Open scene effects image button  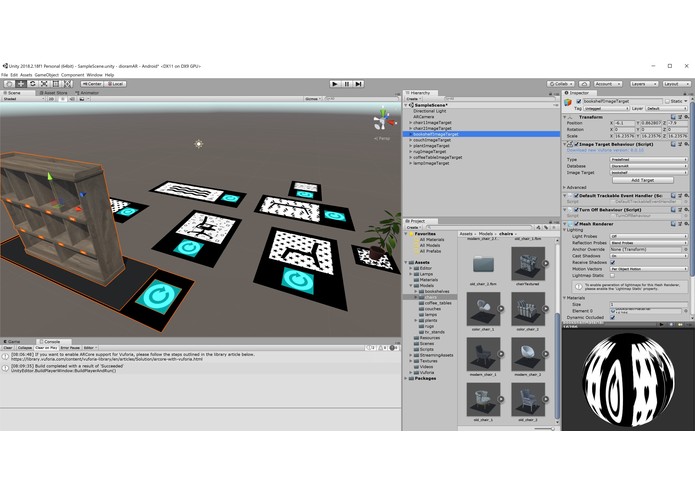click(x=82, y=99)
